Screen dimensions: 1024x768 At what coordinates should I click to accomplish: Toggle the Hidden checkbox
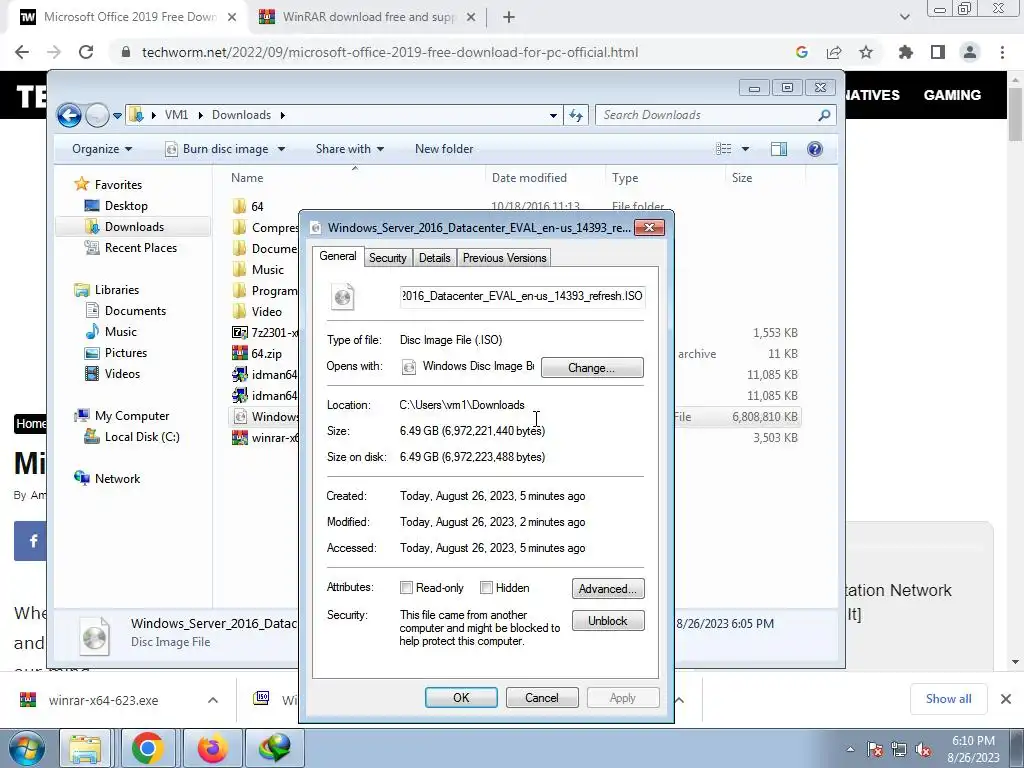486,588
